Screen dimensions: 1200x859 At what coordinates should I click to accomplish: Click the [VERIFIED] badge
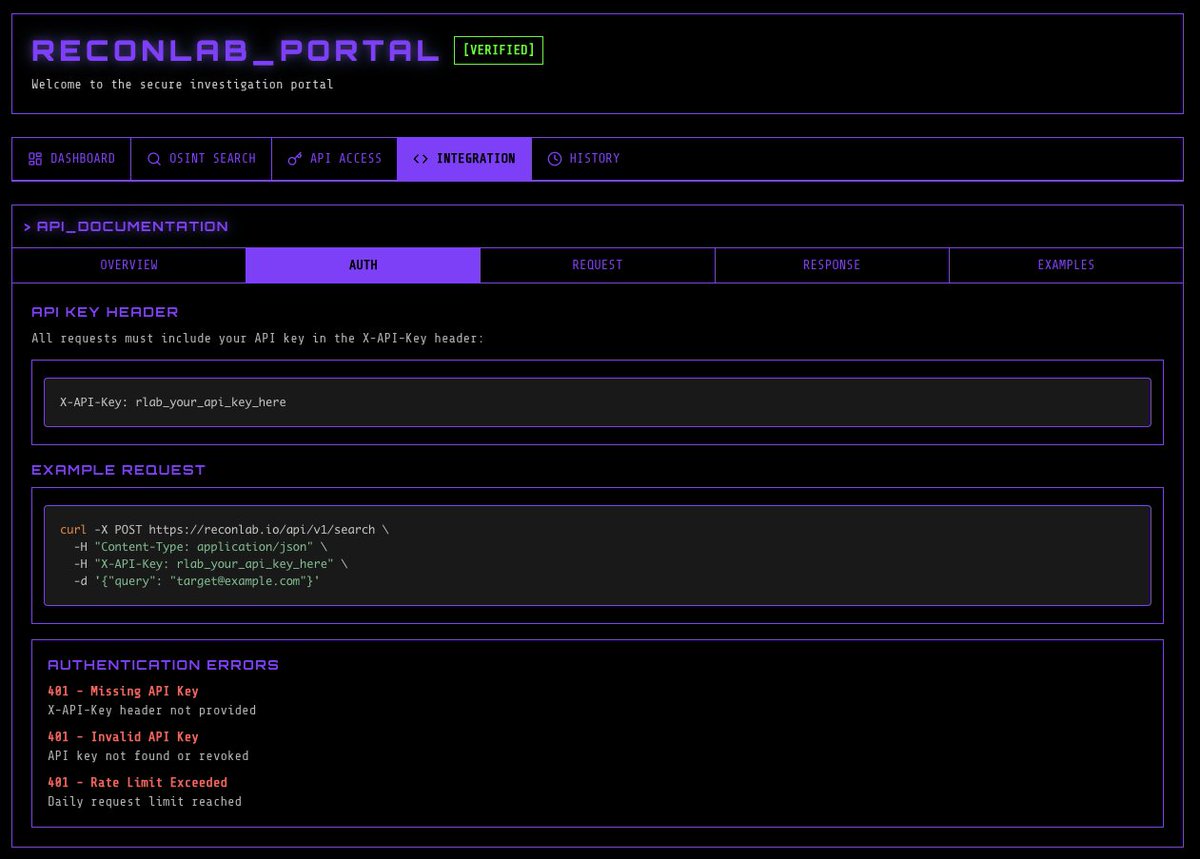[x=498, y=50]
